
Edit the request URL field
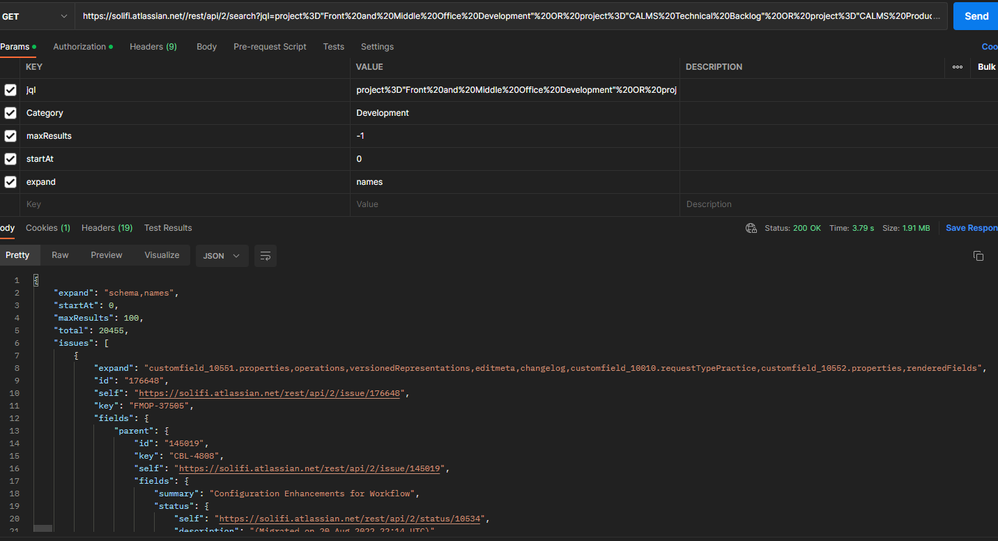click(x=511, y=17)
